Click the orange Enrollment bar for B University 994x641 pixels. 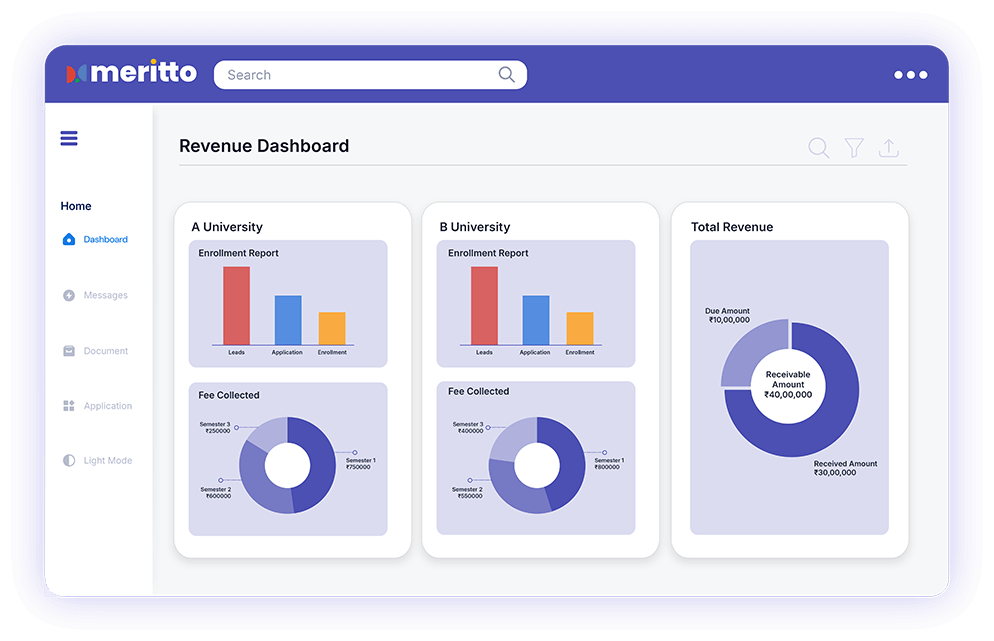(x=579, y=329)
